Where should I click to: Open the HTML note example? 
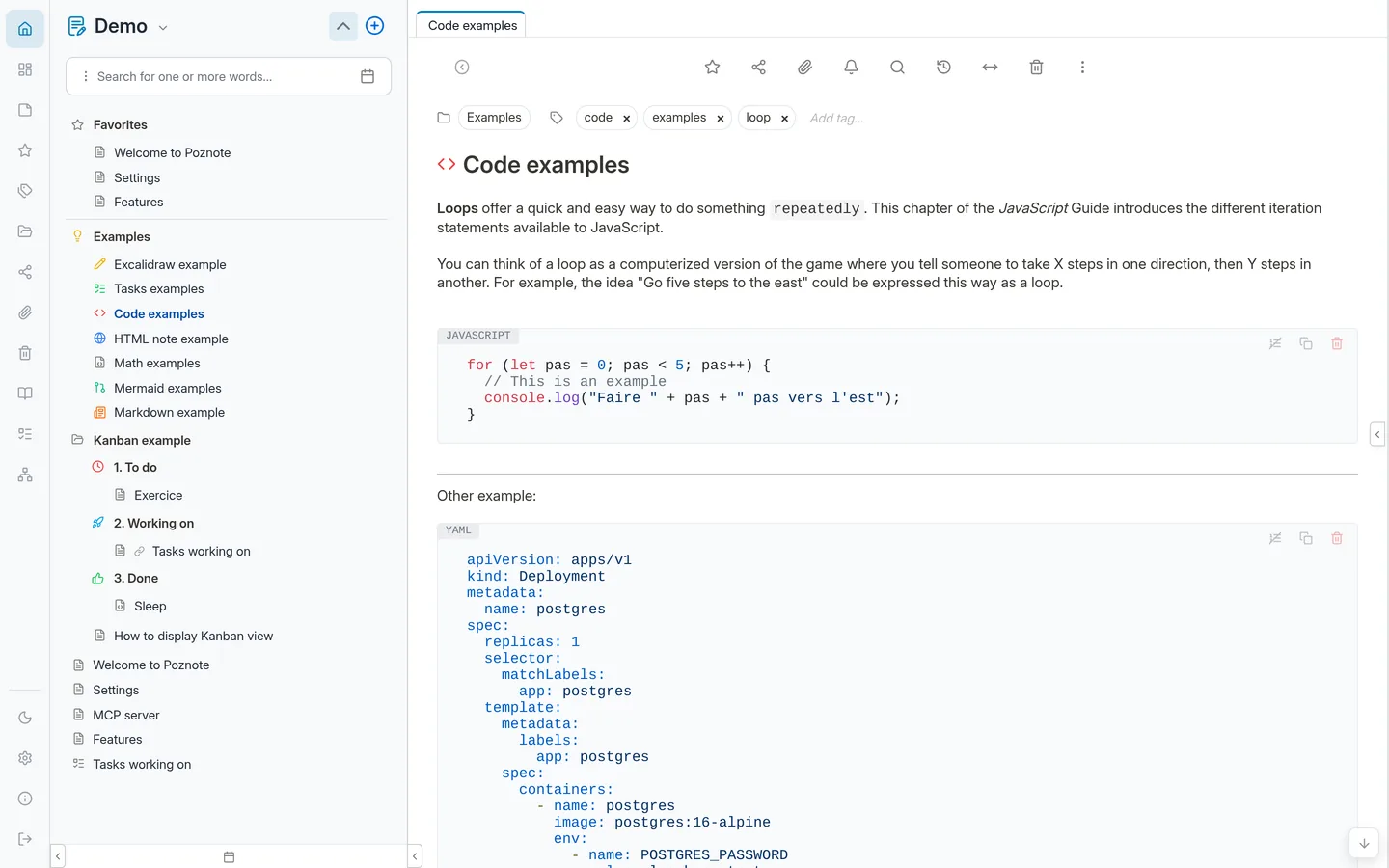point(171,339)
